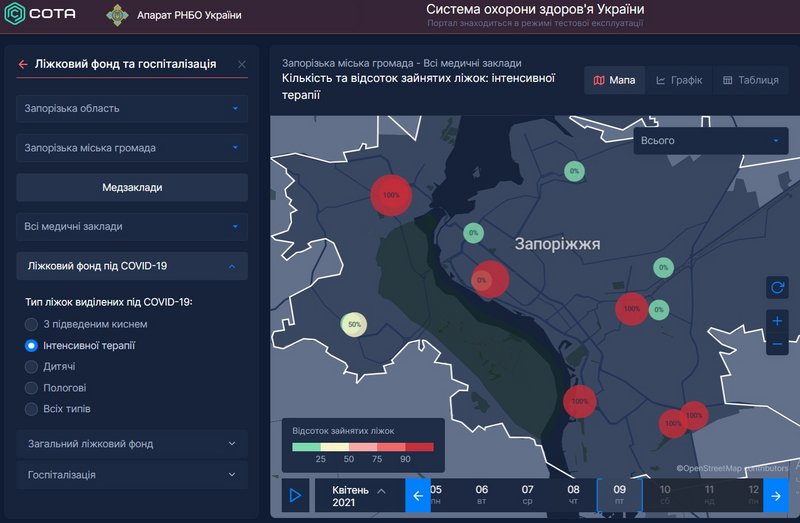Open the Всього dropdown on map

[711, 141]
